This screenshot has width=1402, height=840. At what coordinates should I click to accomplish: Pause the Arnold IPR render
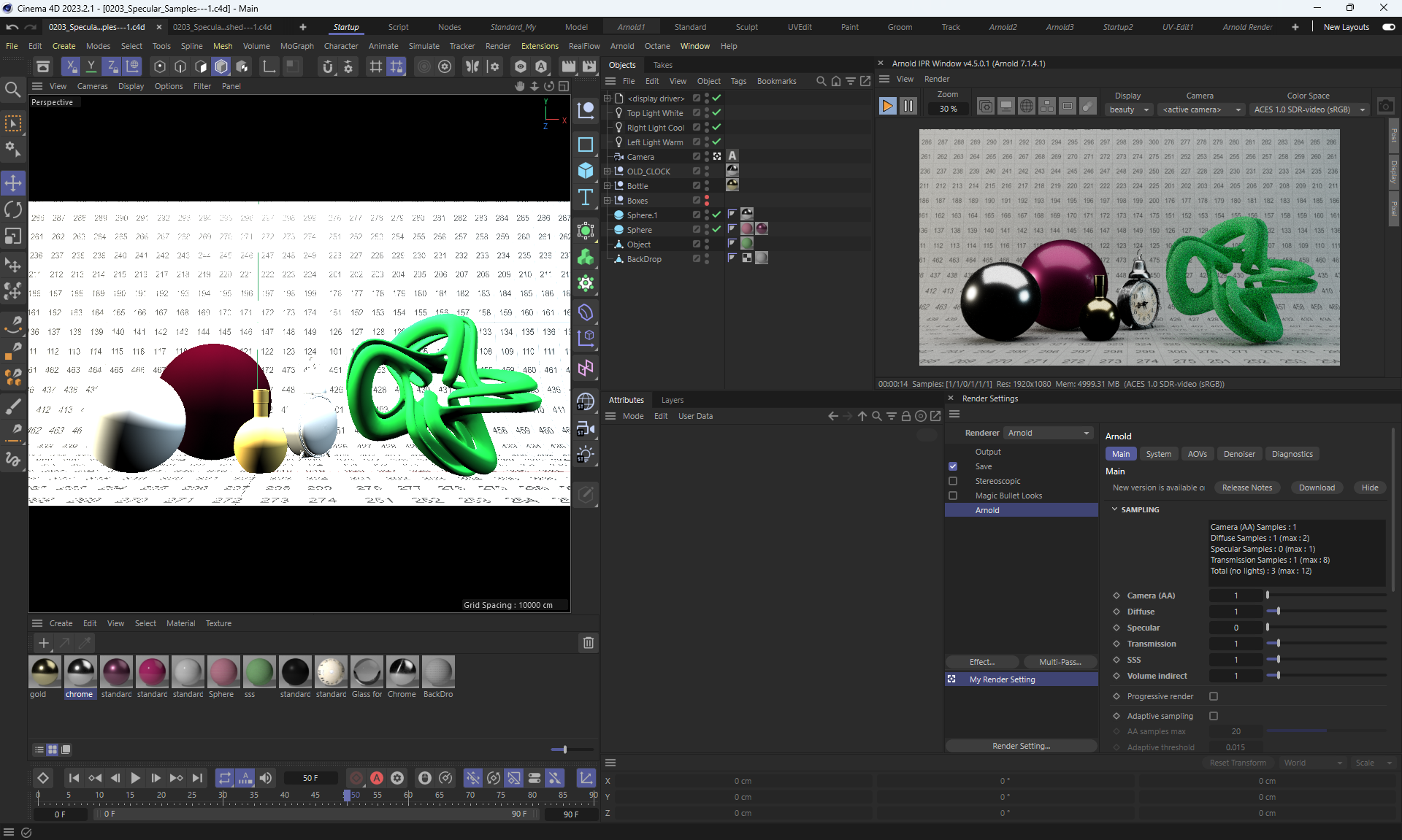(x=908, y=107)
